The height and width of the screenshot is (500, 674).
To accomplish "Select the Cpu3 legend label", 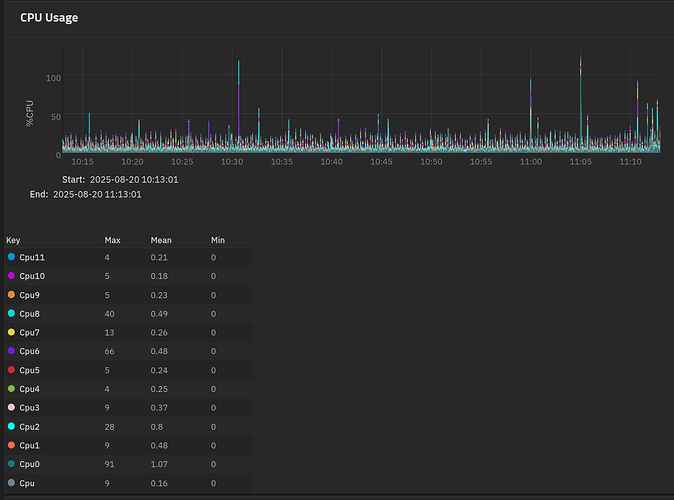I will pos(29,408).
